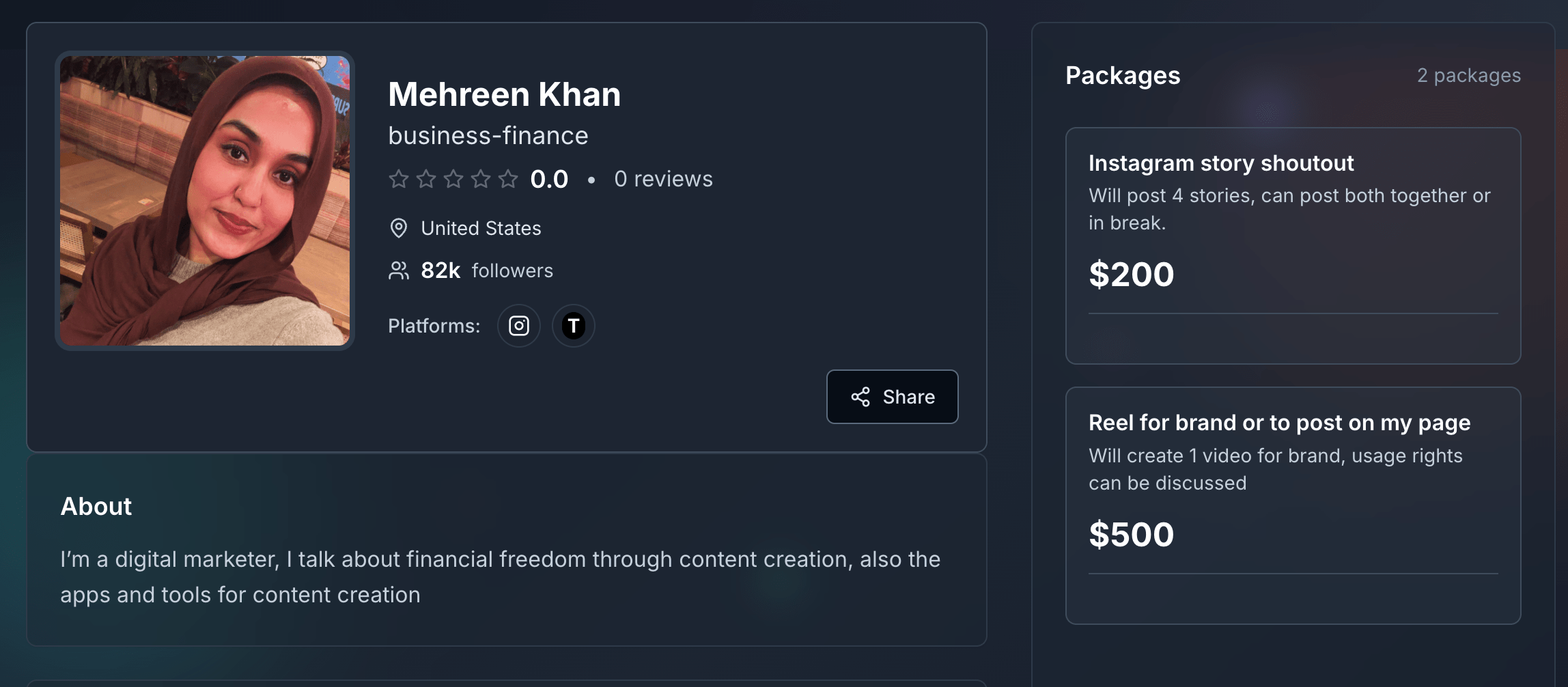
Task: Click the third rating star
Action: click(453, 179)
